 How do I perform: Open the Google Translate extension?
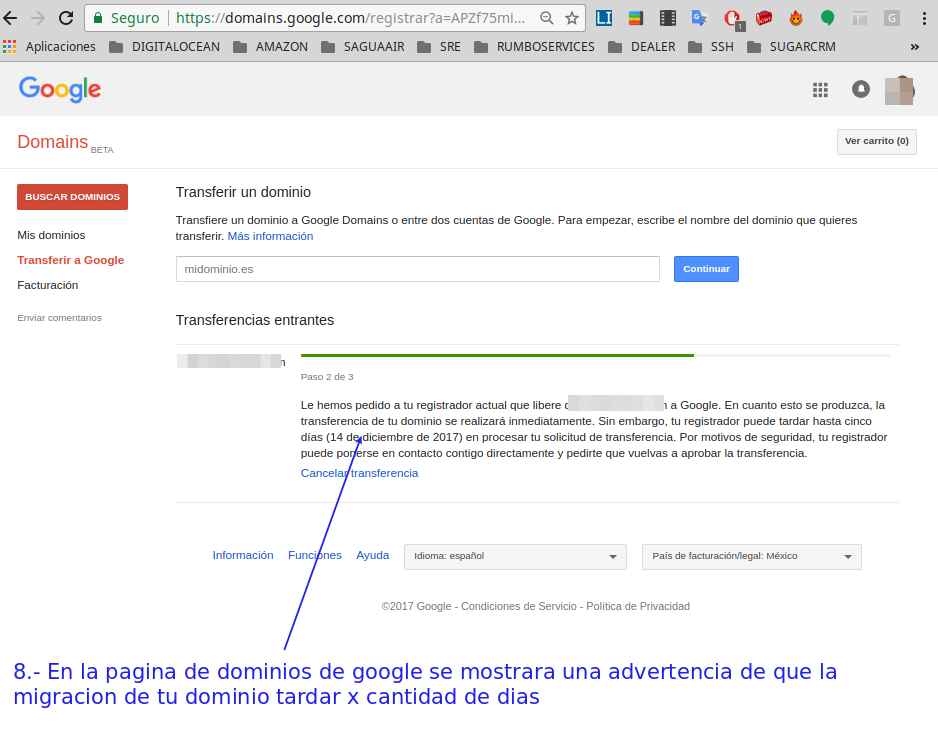[x=699, y=18]
